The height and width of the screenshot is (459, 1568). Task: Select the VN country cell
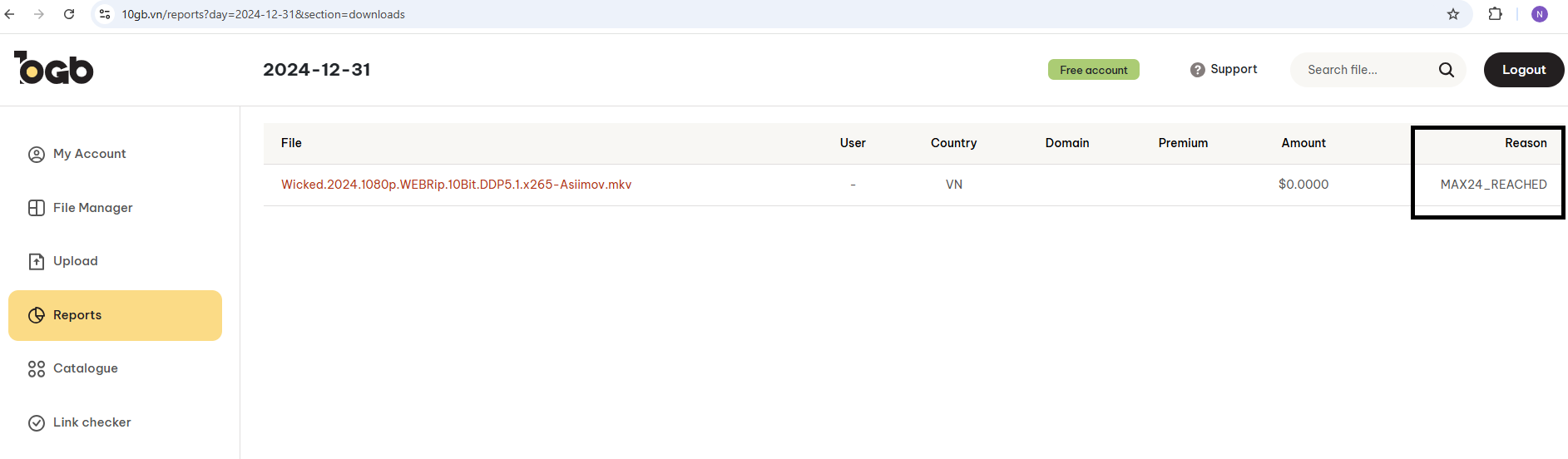coord(954,185)
